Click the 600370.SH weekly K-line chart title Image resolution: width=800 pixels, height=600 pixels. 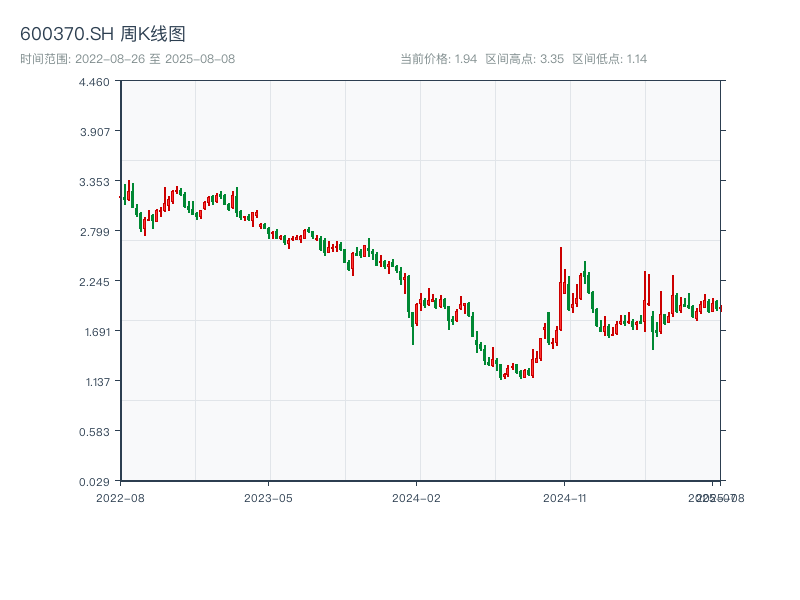[x=103, y=35]
